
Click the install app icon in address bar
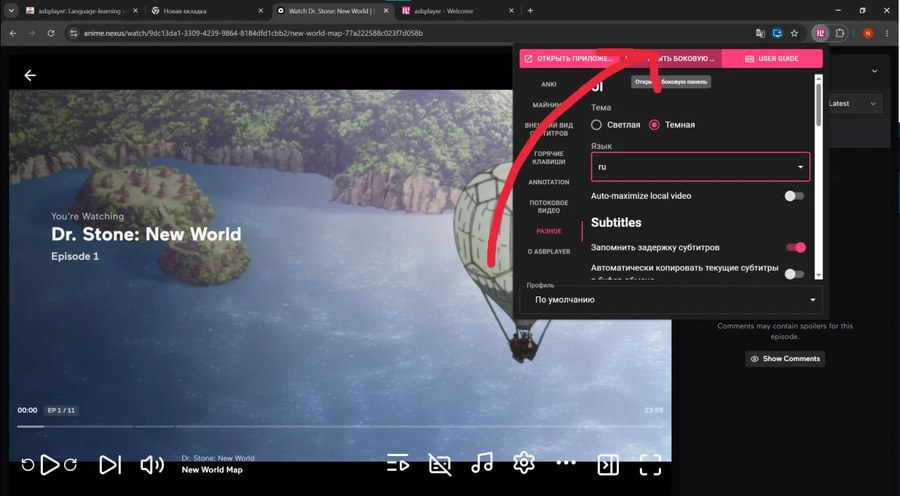777,33
